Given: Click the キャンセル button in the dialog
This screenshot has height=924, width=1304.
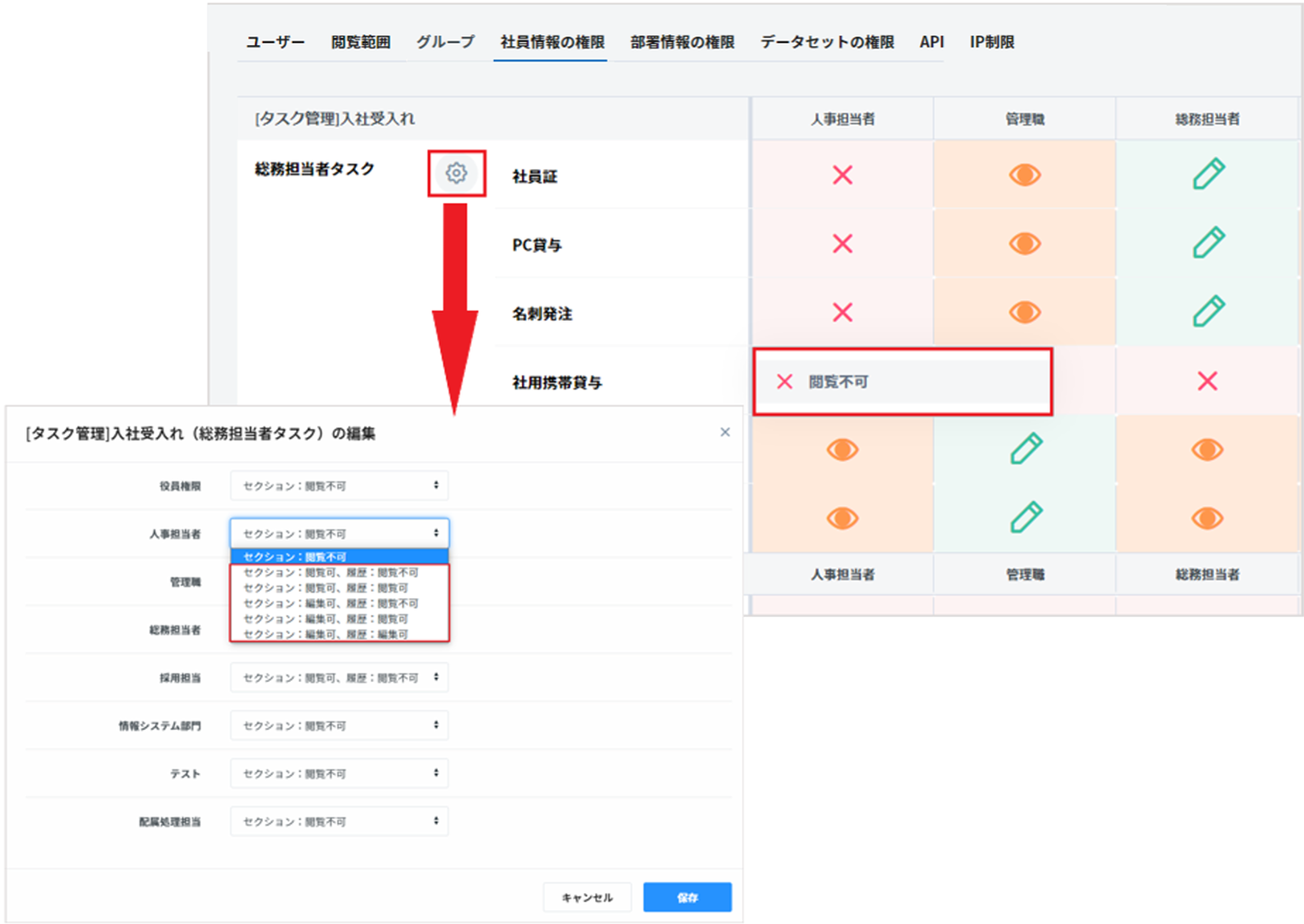Looking at the screenshot, I should coord(587,897).
